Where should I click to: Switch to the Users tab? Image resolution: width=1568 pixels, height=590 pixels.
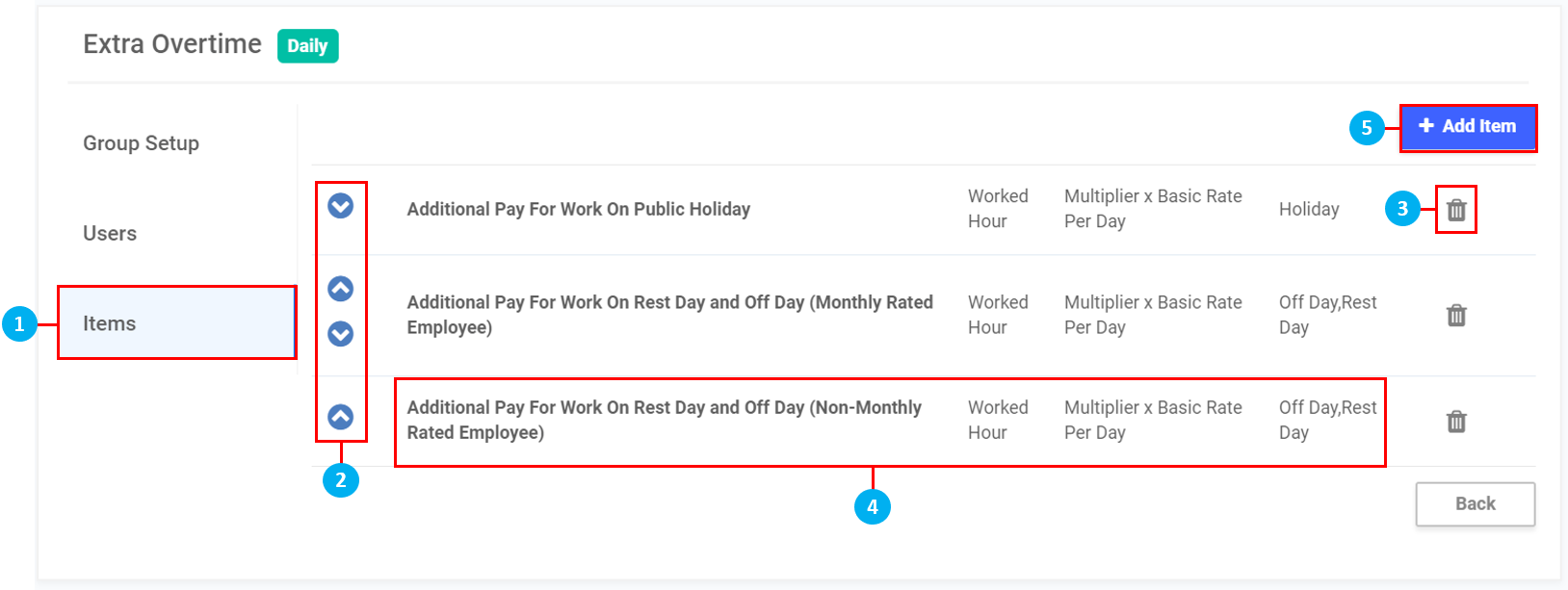pos(110,234)
